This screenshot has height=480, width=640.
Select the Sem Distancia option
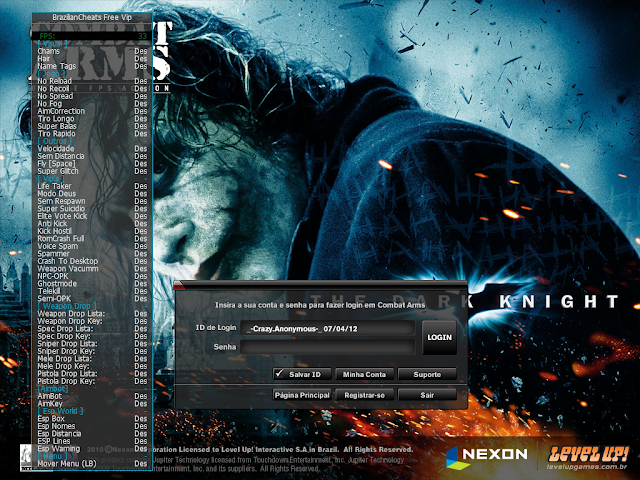click(x=92, y=156)
